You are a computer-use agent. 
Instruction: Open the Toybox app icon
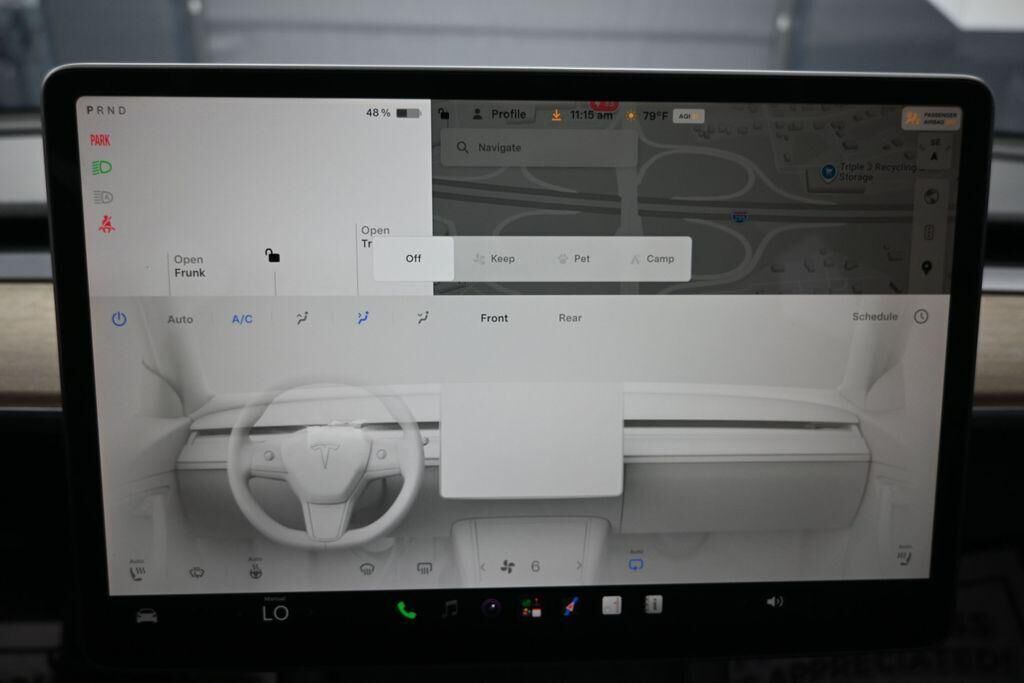tap(531, 608)
